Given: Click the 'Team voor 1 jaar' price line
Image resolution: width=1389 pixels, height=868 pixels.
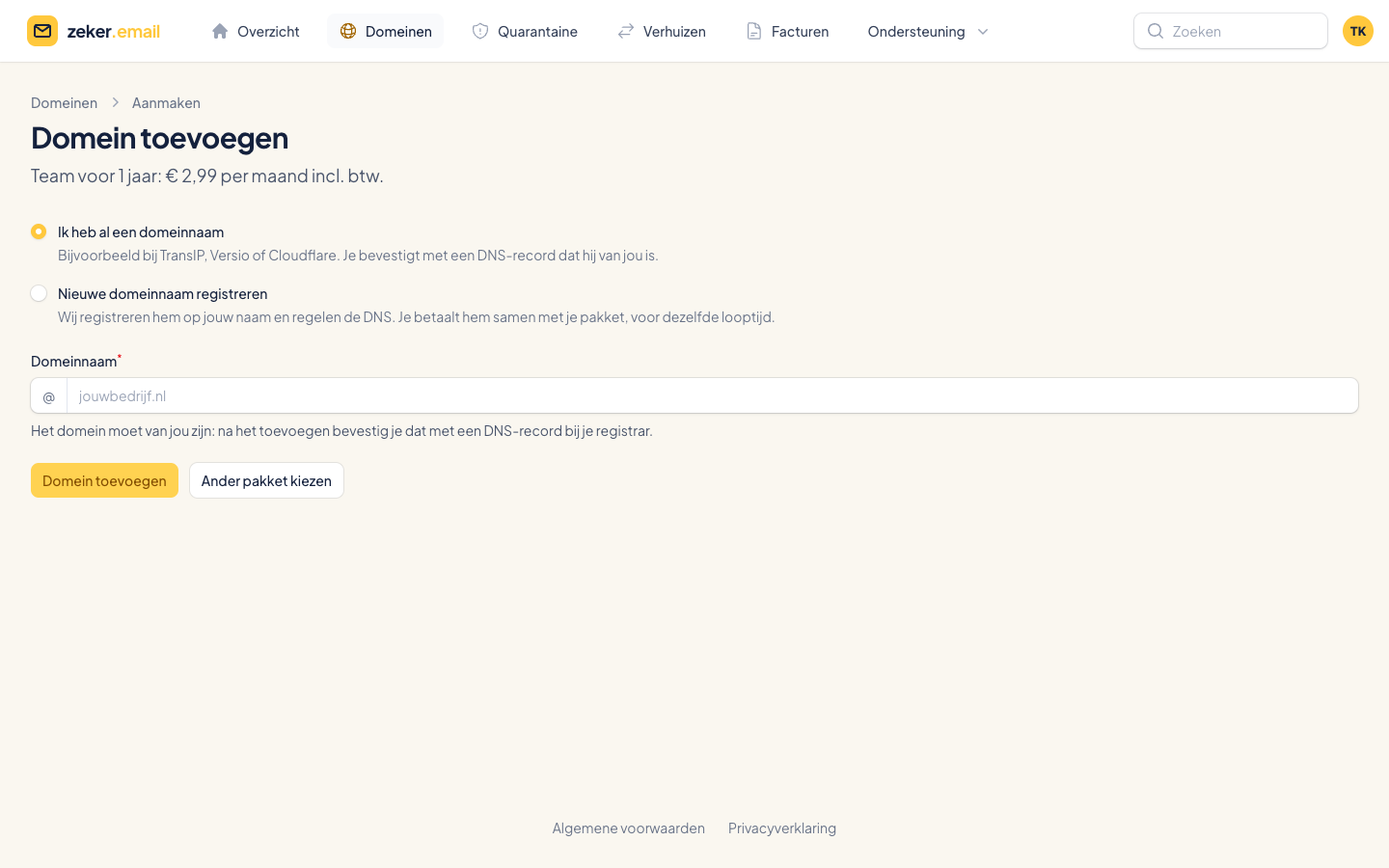Looking at the screenshot, I should [207, 176].
